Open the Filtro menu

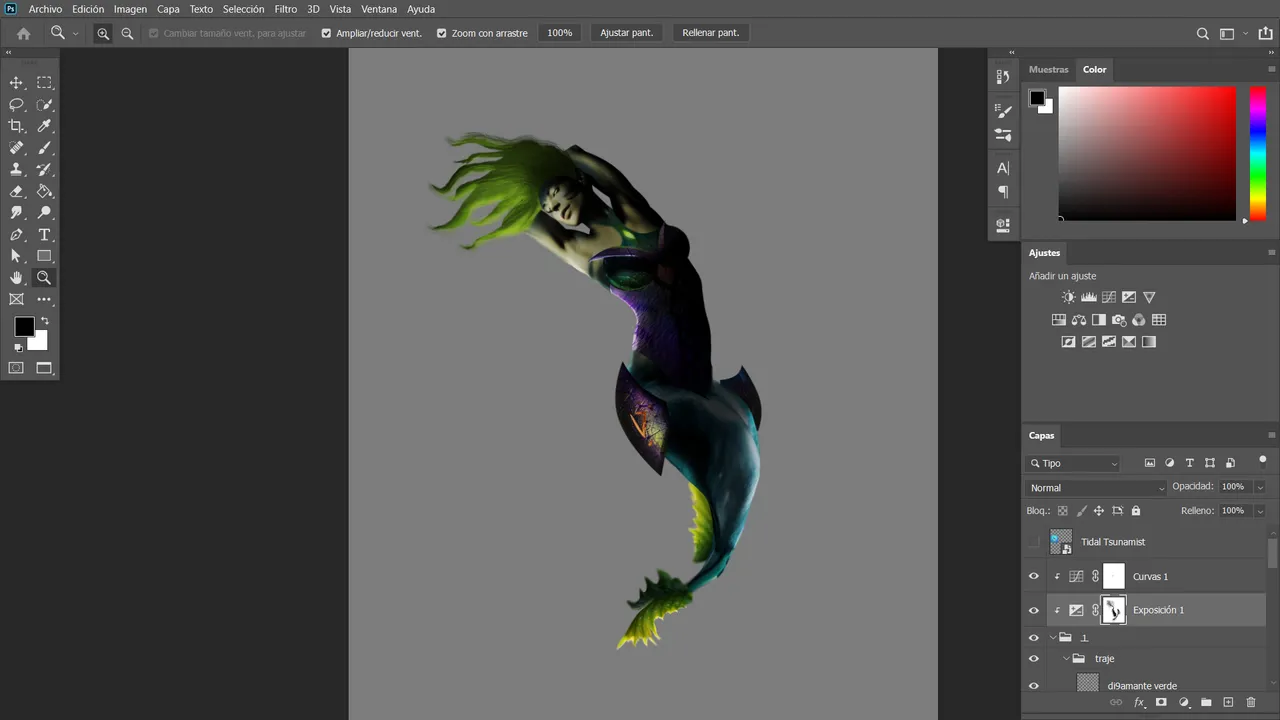pyautogui.click(x=286, y=9)
